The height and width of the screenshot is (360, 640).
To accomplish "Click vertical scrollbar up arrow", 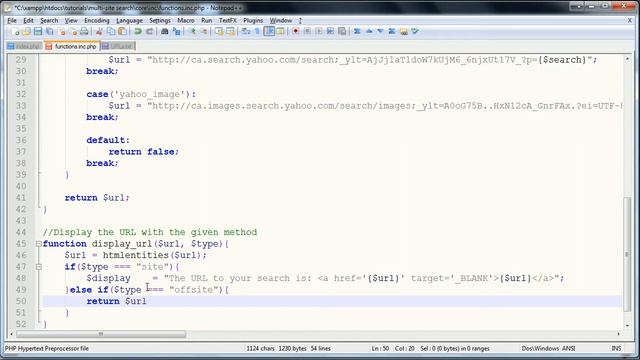I will 627,59.
